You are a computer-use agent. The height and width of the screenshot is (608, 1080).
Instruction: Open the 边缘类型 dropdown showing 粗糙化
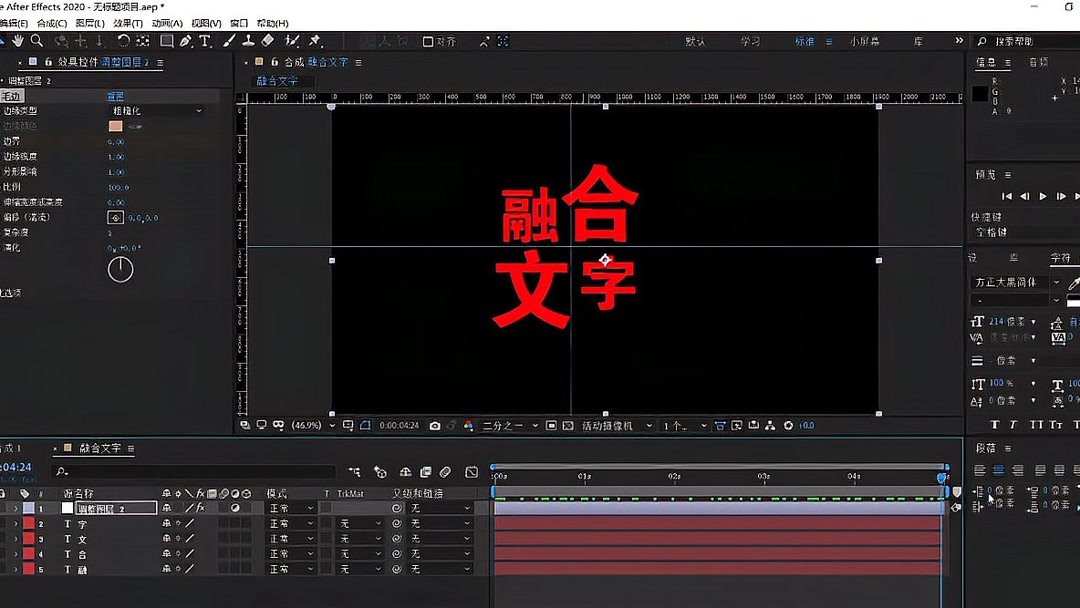click(155, 110)
